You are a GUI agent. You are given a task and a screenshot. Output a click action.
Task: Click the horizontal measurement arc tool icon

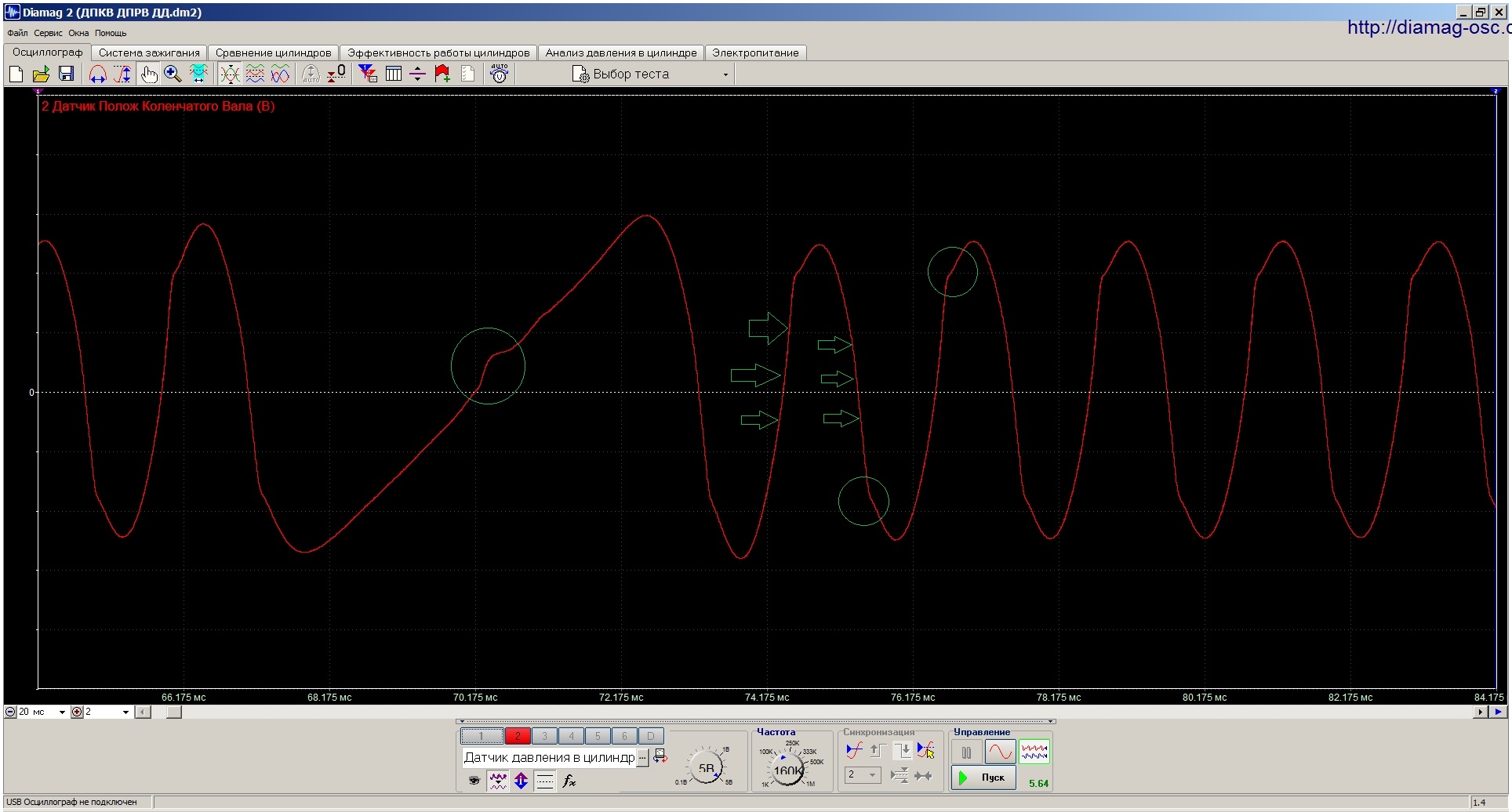[x=97, y=74]
